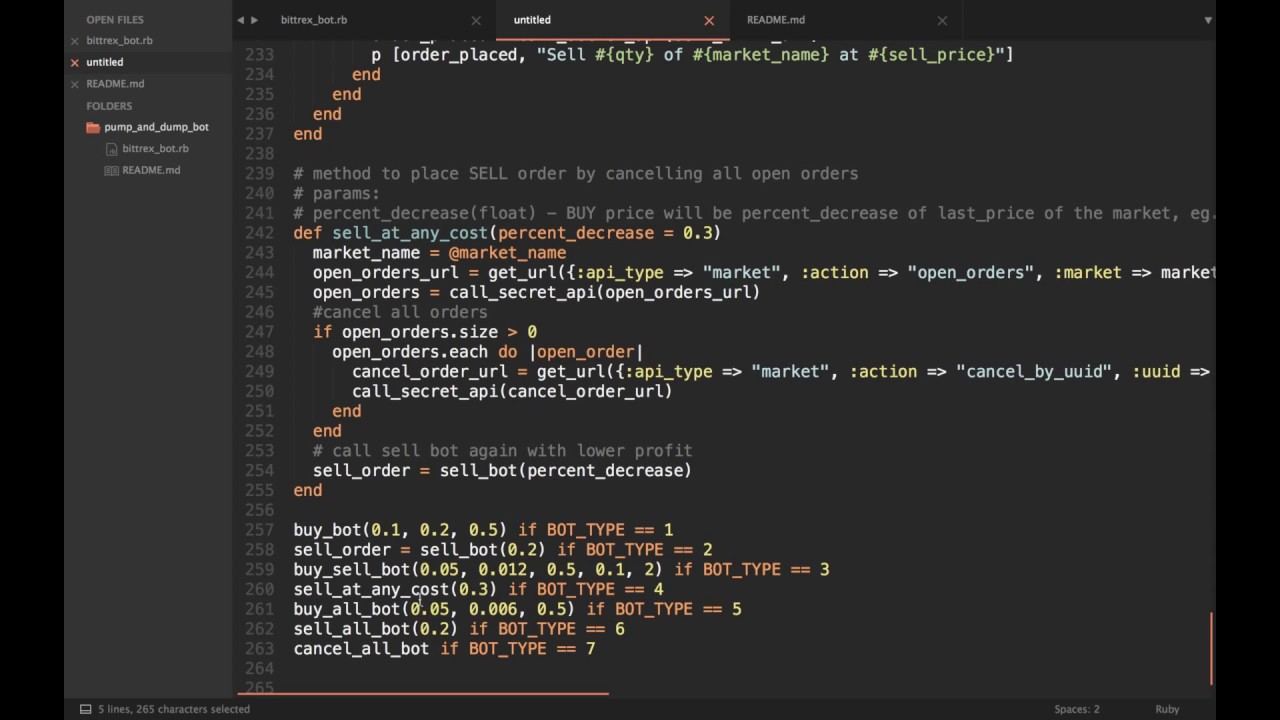Collapse the pump_and_dump_bot folder

click(156, 127)
